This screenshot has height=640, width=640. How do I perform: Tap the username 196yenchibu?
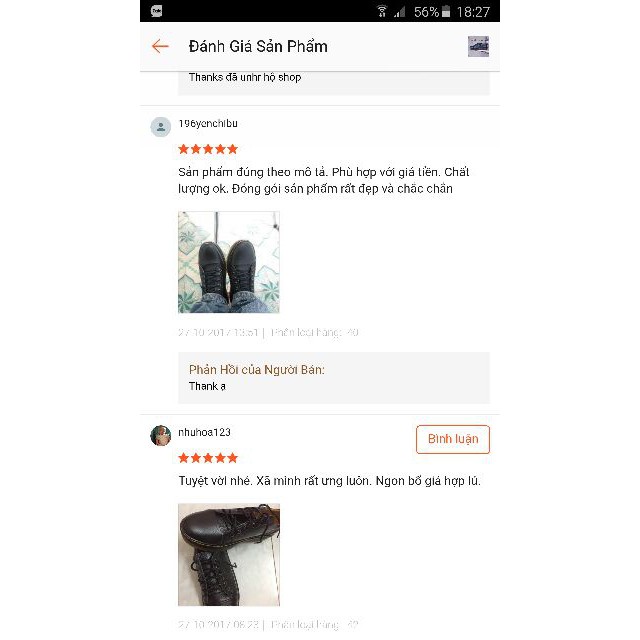pos(208,123)
